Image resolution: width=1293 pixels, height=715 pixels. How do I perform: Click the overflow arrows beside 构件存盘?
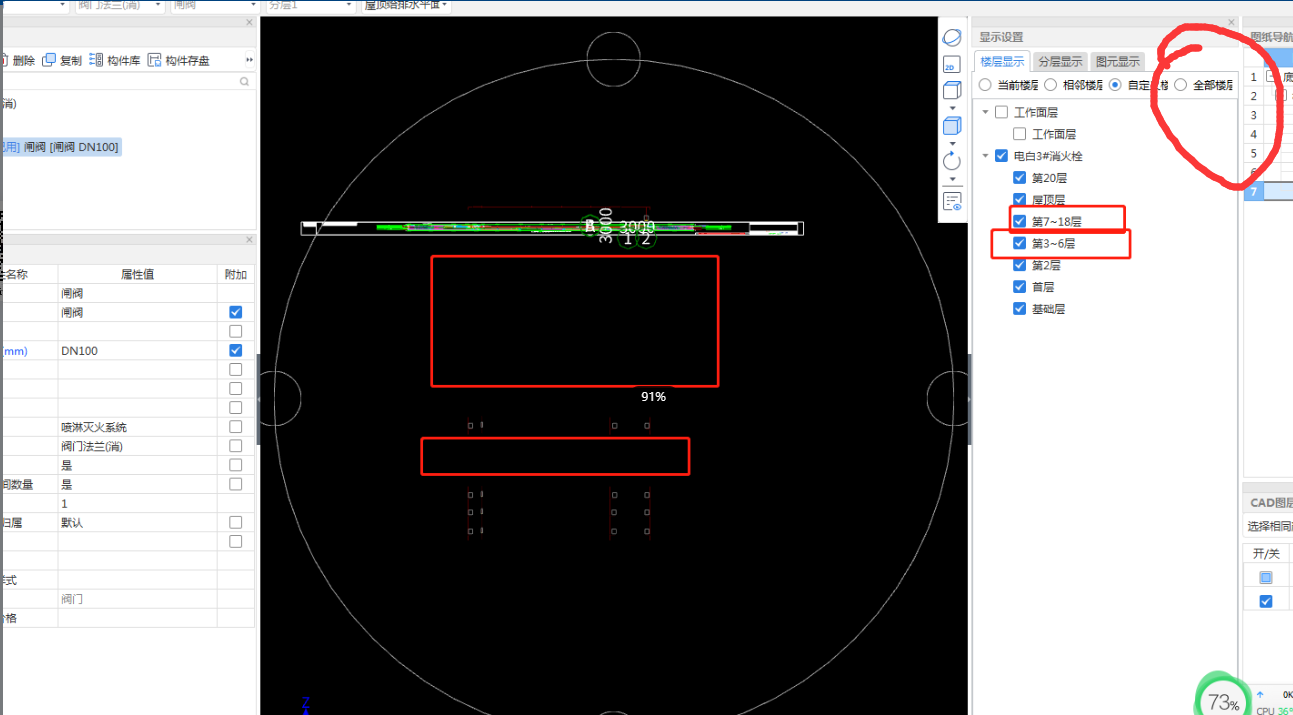coord(249,60)
